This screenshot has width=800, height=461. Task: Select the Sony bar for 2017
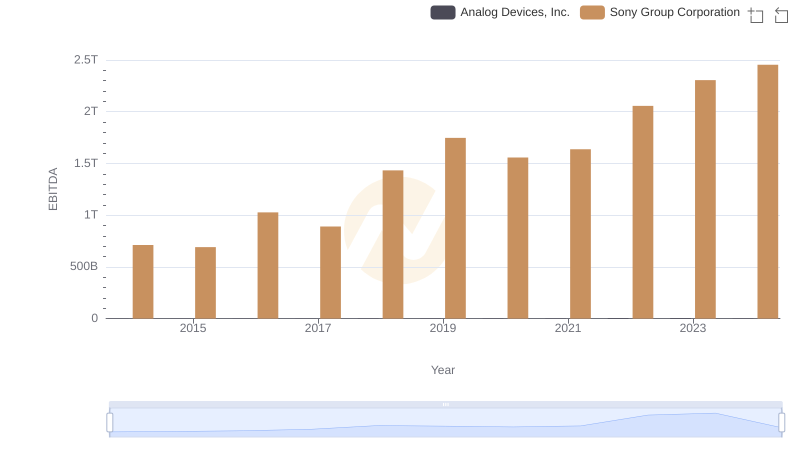click(331, 272)
